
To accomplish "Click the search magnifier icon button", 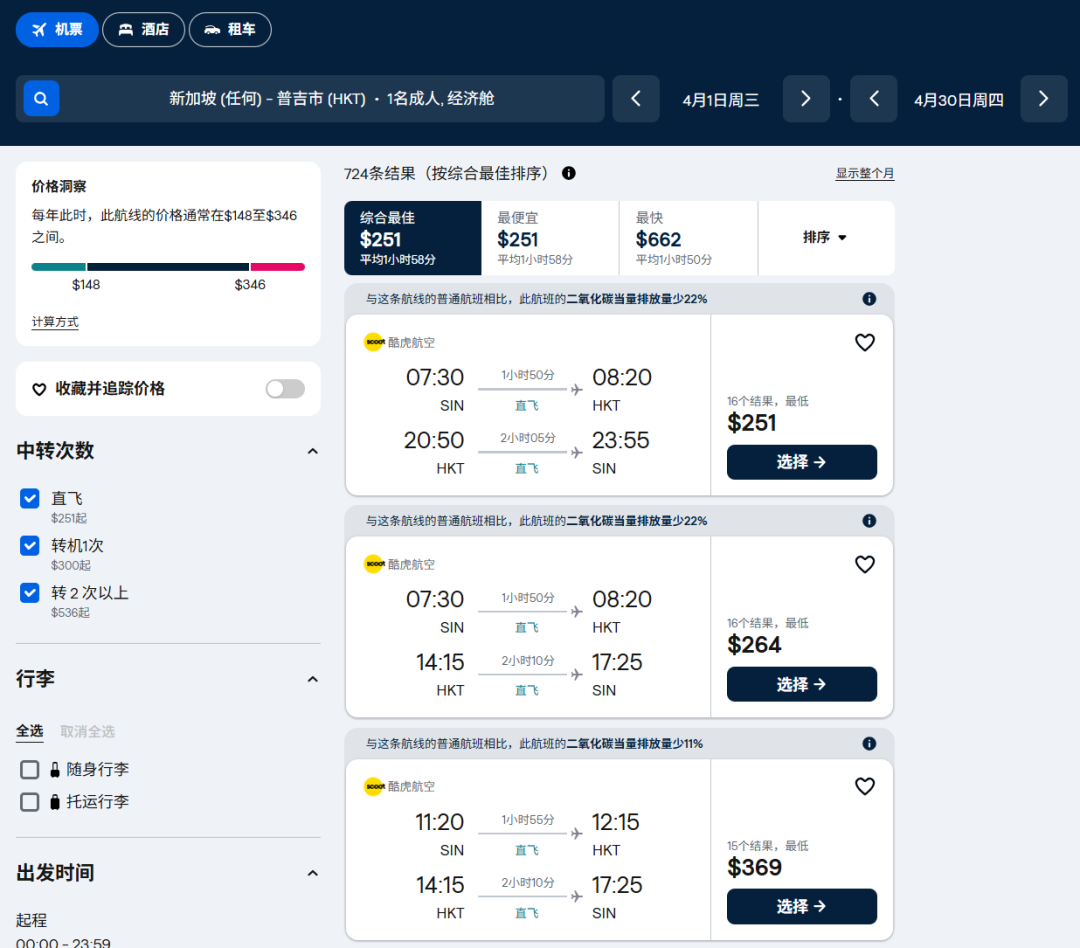I will pos(41,99).
